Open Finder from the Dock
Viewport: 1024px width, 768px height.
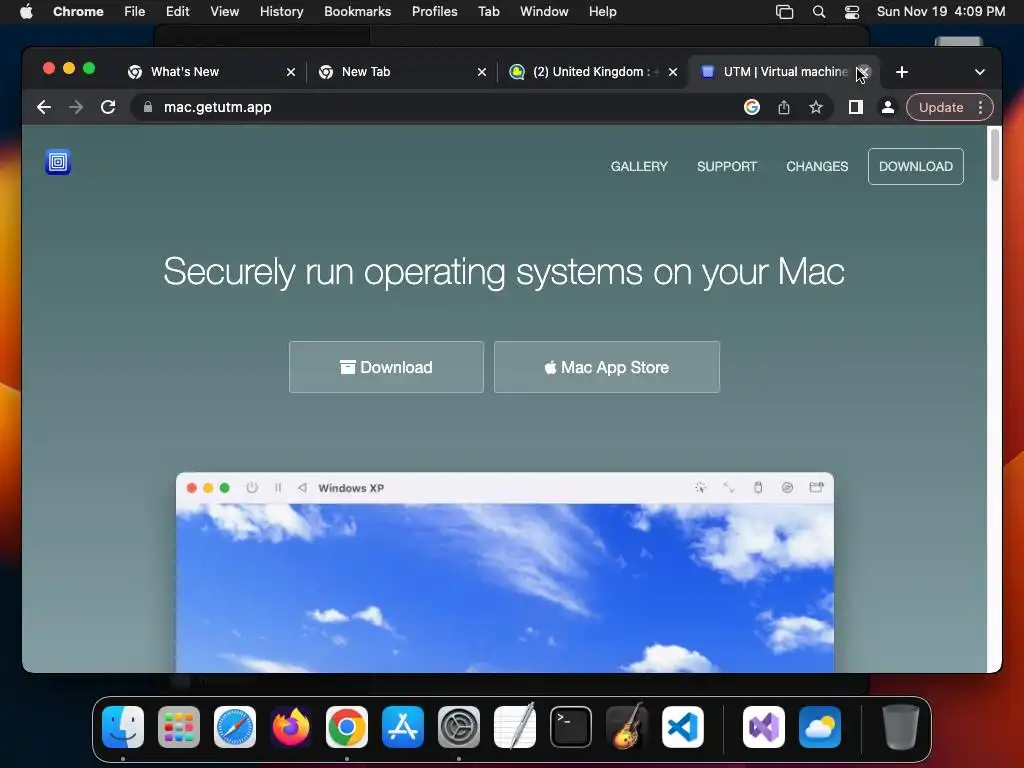(x=123, y=727)
